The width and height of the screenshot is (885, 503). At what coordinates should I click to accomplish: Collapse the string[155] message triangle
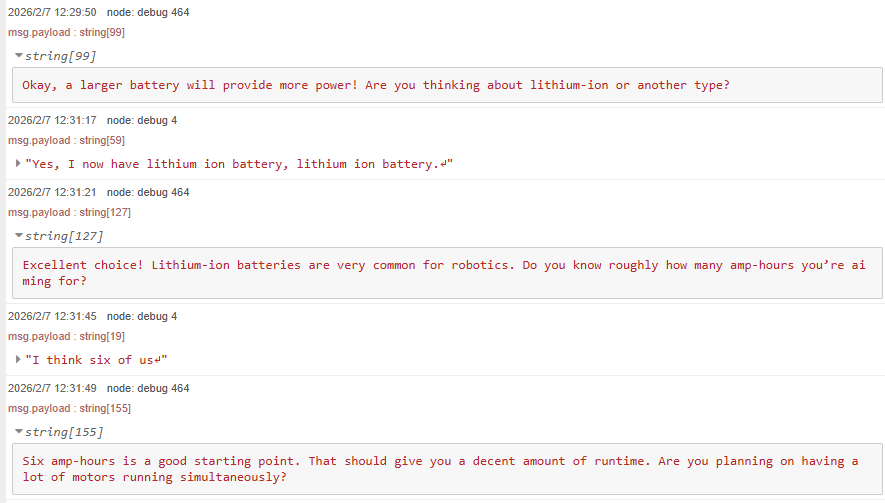coord(20,432)
